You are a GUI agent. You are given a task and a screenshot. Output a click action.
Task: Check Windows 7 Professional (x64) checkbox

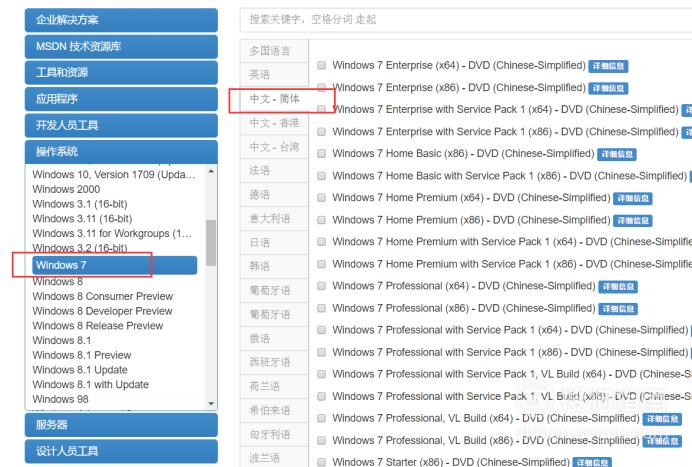(322, 286)
